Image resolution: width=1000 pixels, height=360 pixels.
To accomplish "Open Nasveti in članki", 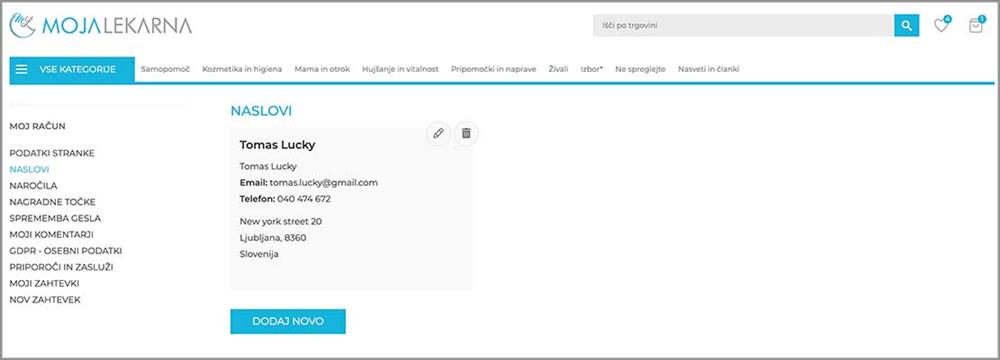I will coord(709,69).
